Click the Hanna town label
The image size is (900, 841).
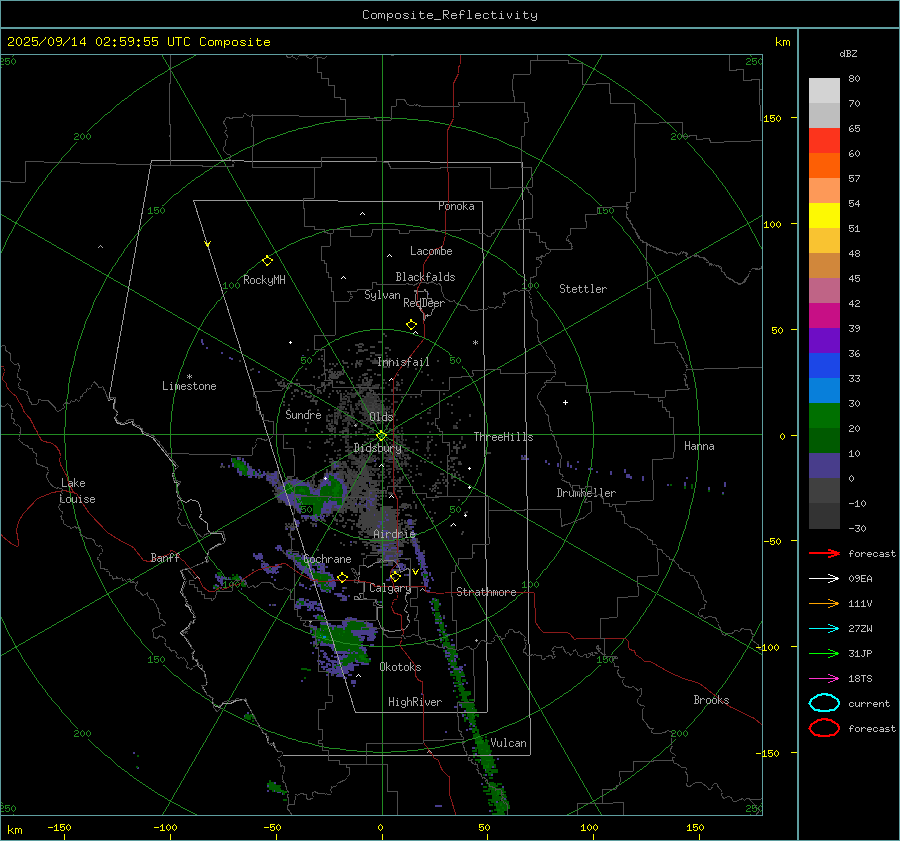pos(699,446)
